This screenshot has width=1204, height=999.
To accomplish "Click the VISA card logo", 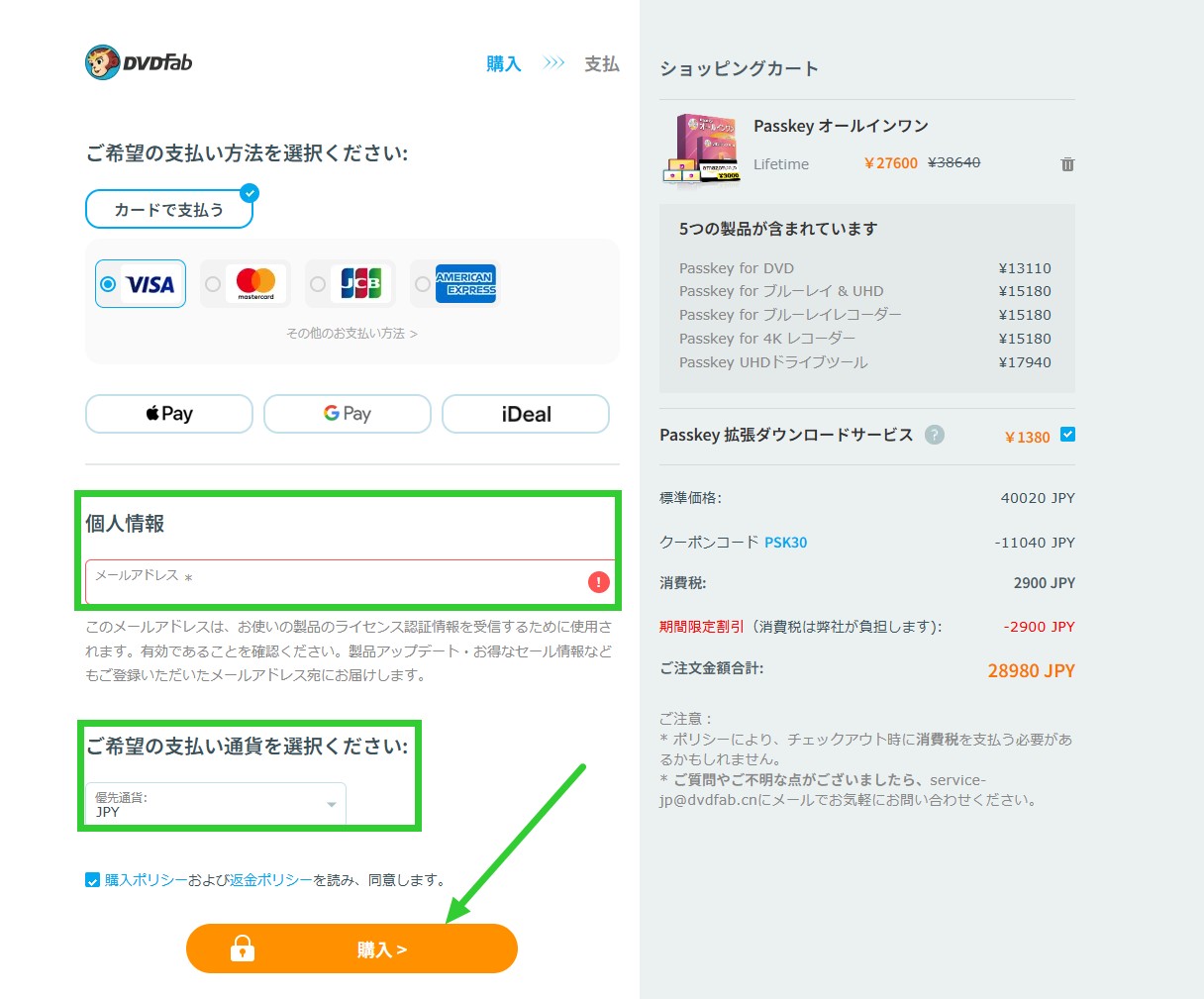I will 151,285.
